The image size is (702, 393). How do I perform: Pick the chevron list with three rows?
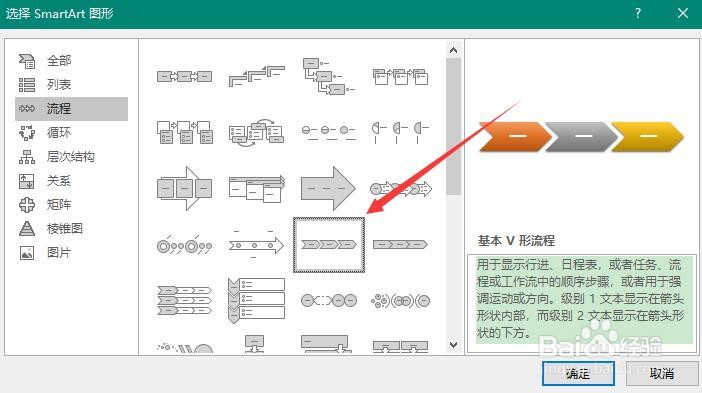pos(184,301)
